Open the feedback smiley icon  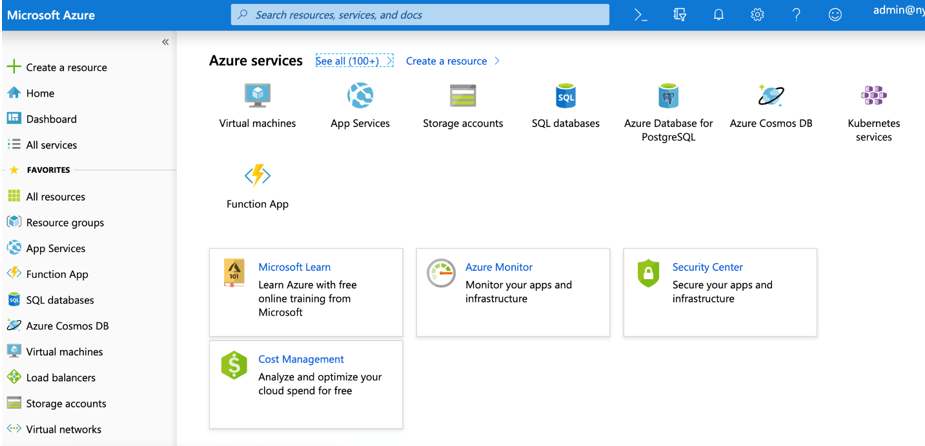[x=835, y=15]
